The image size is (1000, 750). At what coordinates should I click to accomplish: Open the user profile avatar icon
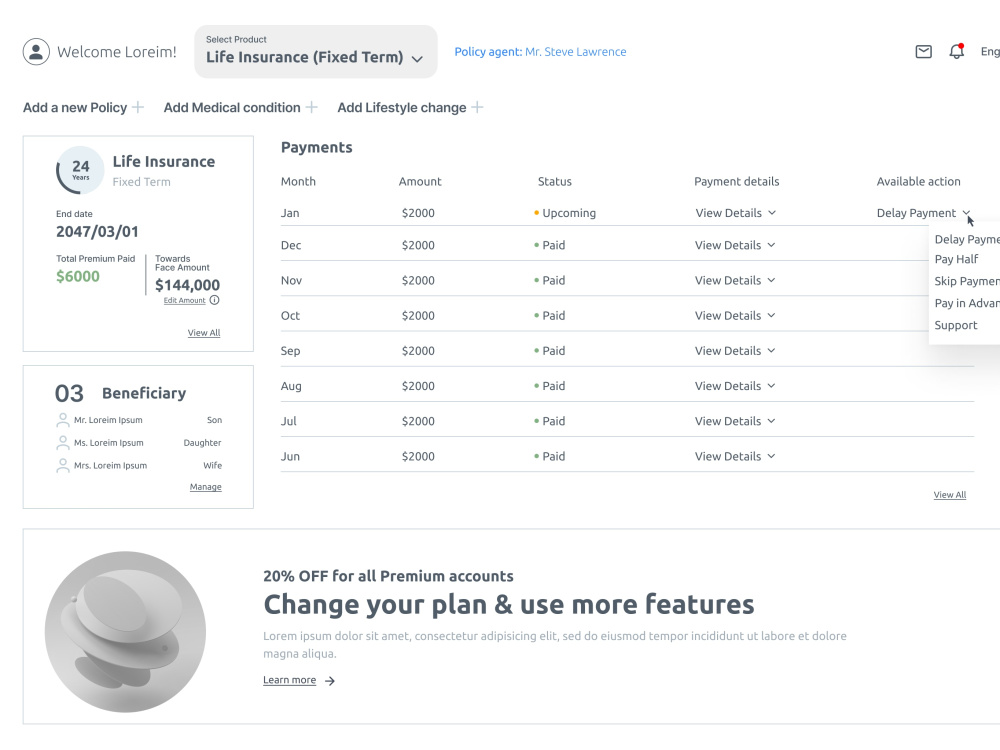pyautogui.click(x=36, y=52)
